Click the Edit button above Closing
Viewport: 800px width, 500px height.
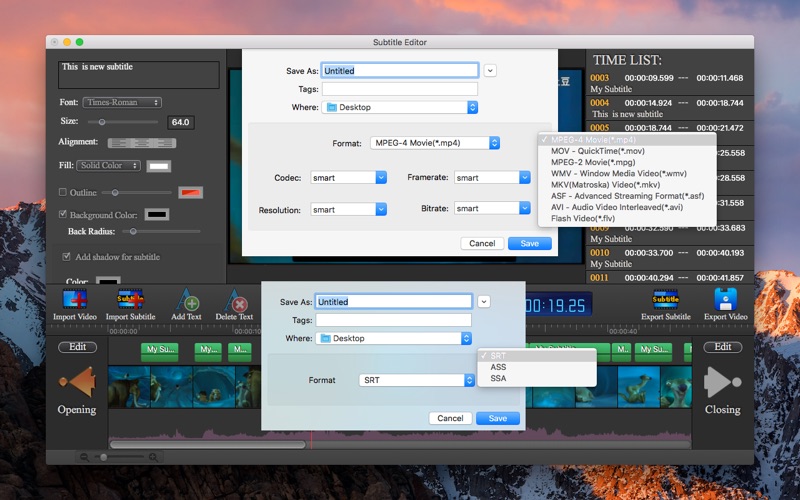(x=722, y=347)
